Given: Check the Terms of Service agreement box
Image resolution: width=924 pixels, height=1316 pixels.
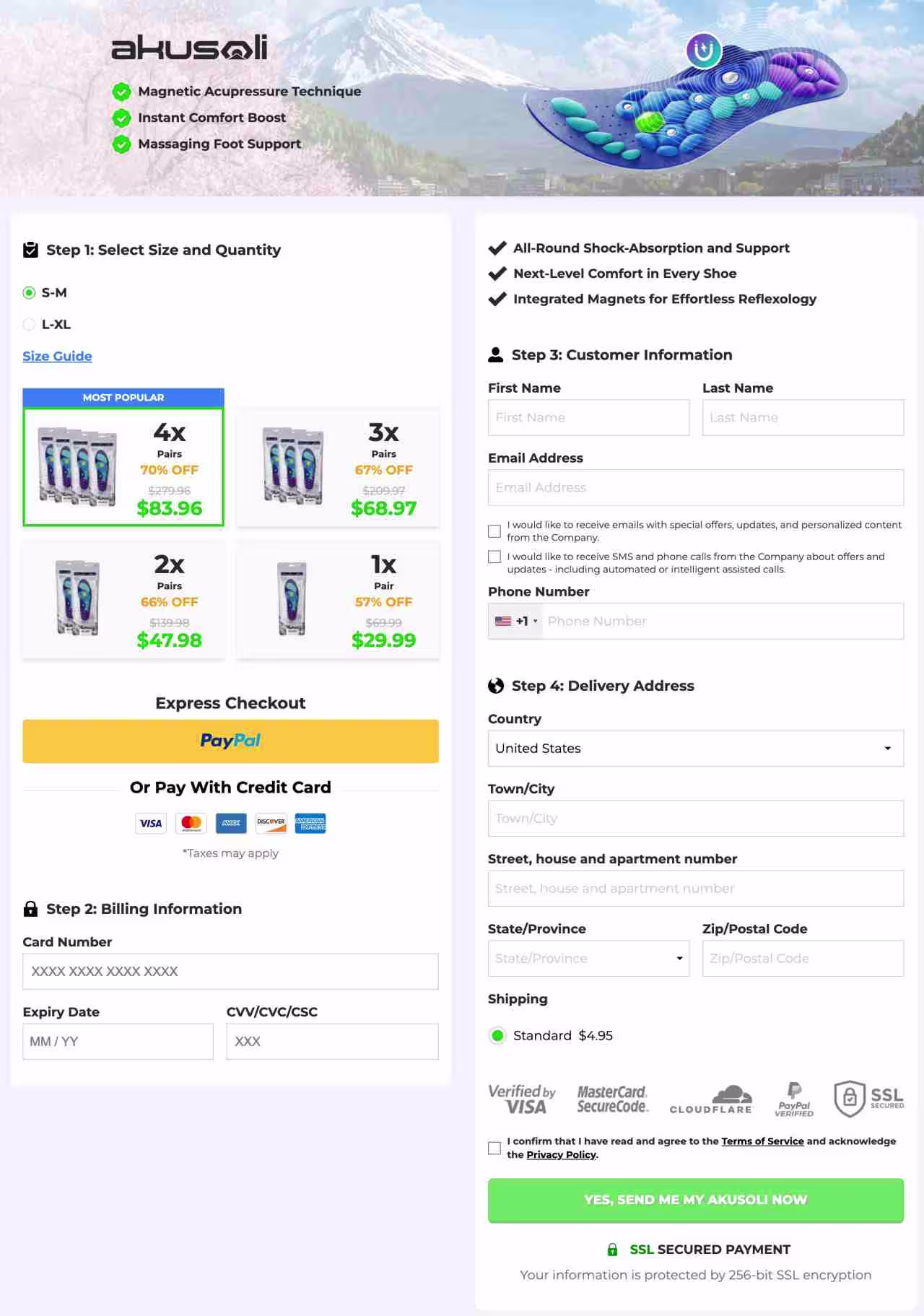Looking at the screenshot, I should pos(494,1148).
